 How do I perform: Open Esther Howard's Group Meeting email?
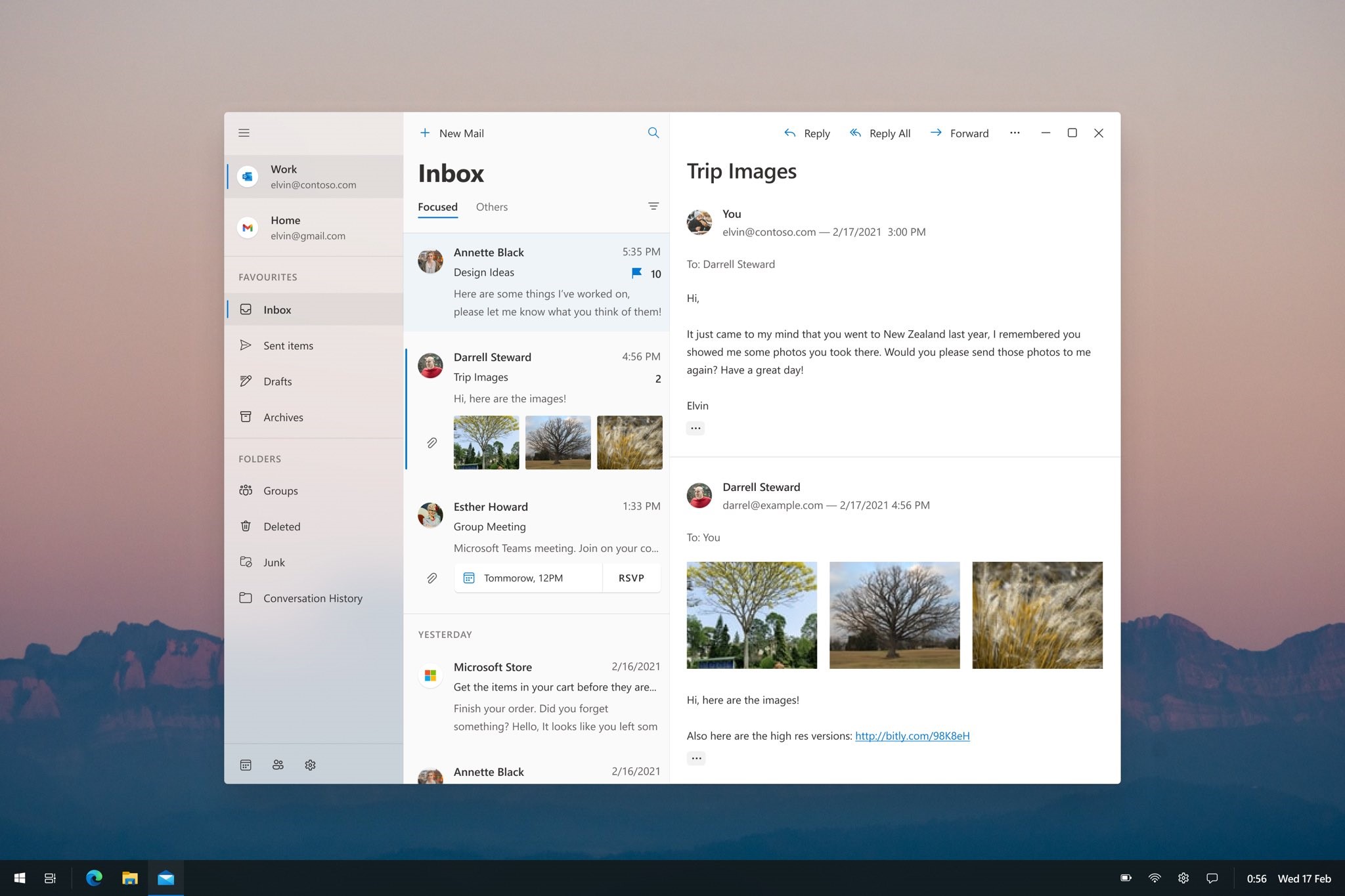click(x=537, y=548)
